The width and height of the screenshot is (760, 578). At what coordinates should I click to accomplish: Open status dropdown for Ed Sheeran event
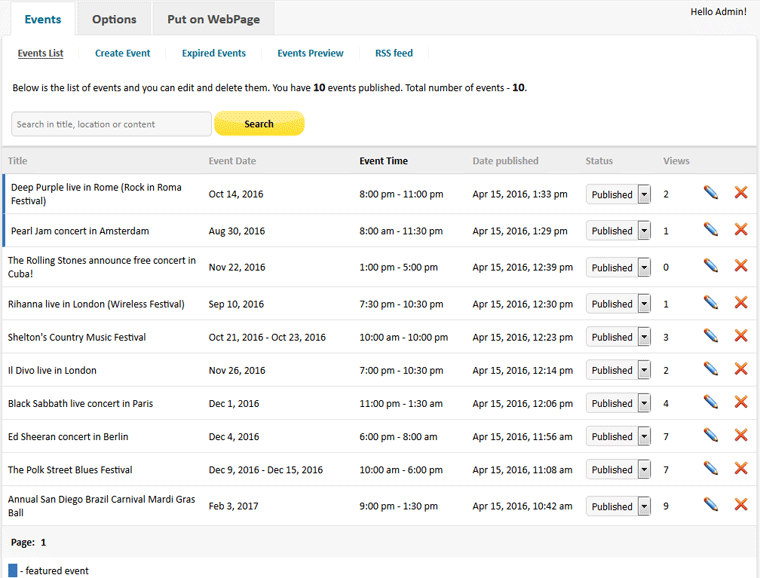pos(618,437)
